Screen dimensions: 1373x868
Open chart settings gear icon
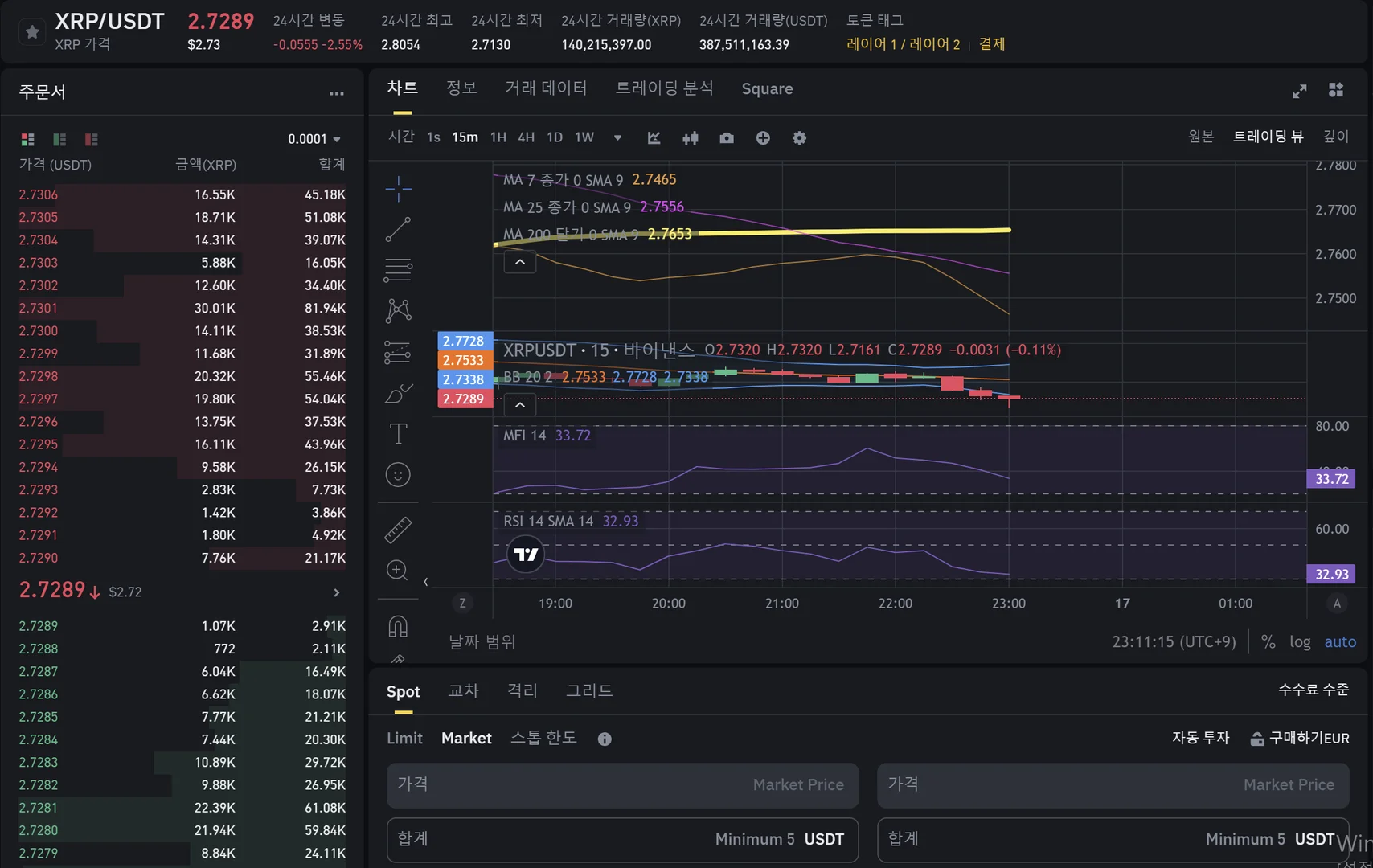pyautogui.click(x=799, y=138)
